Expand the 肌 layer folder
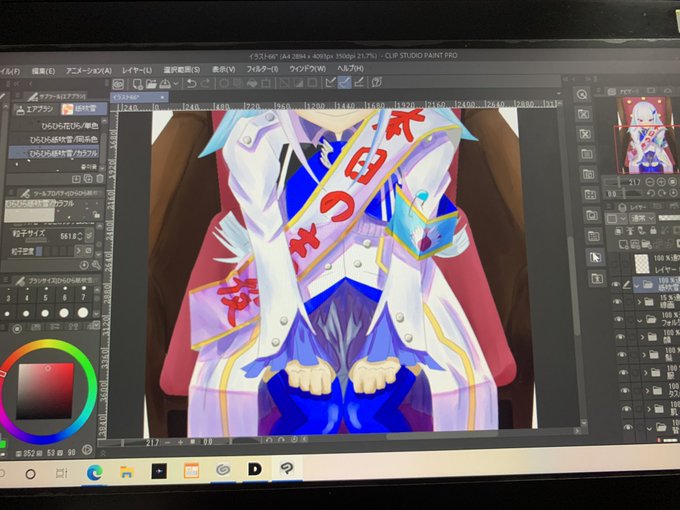 pos(649,409)
